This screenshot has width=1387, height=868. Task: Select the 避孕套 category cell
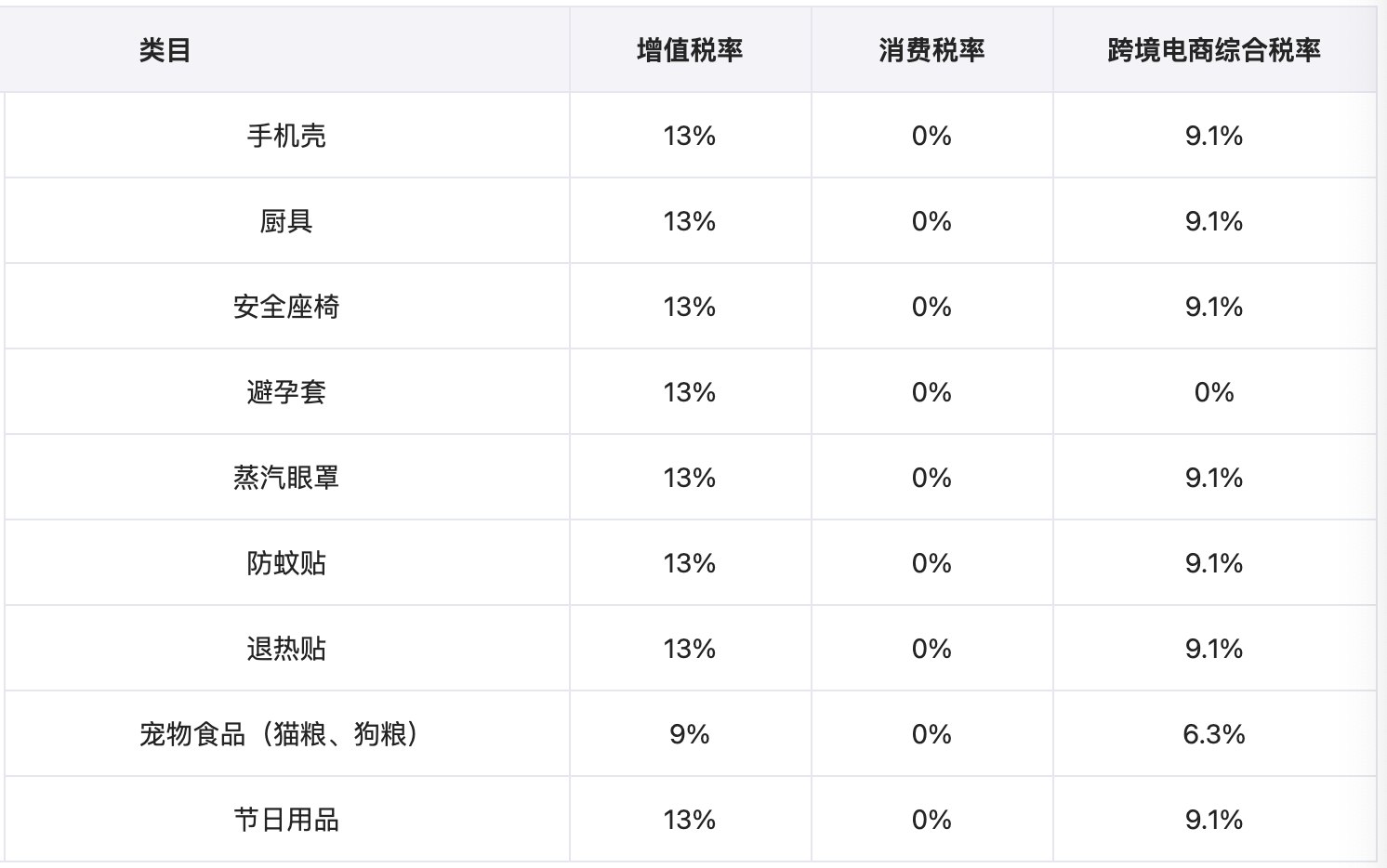pyautogui.click(x=286, y=392)
